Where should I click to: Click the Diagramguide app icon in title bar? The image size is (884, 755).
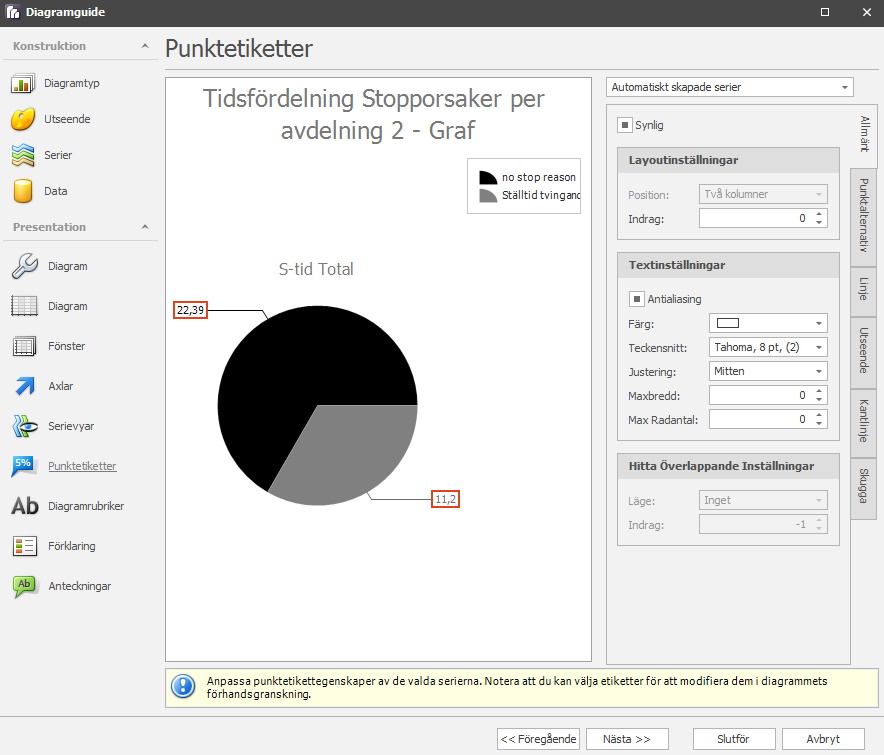coord(12,12)
